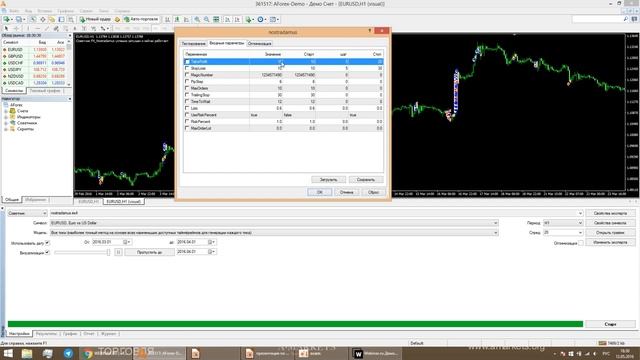
Task: Open the Journal tab in tester
Action: point(109,334)
